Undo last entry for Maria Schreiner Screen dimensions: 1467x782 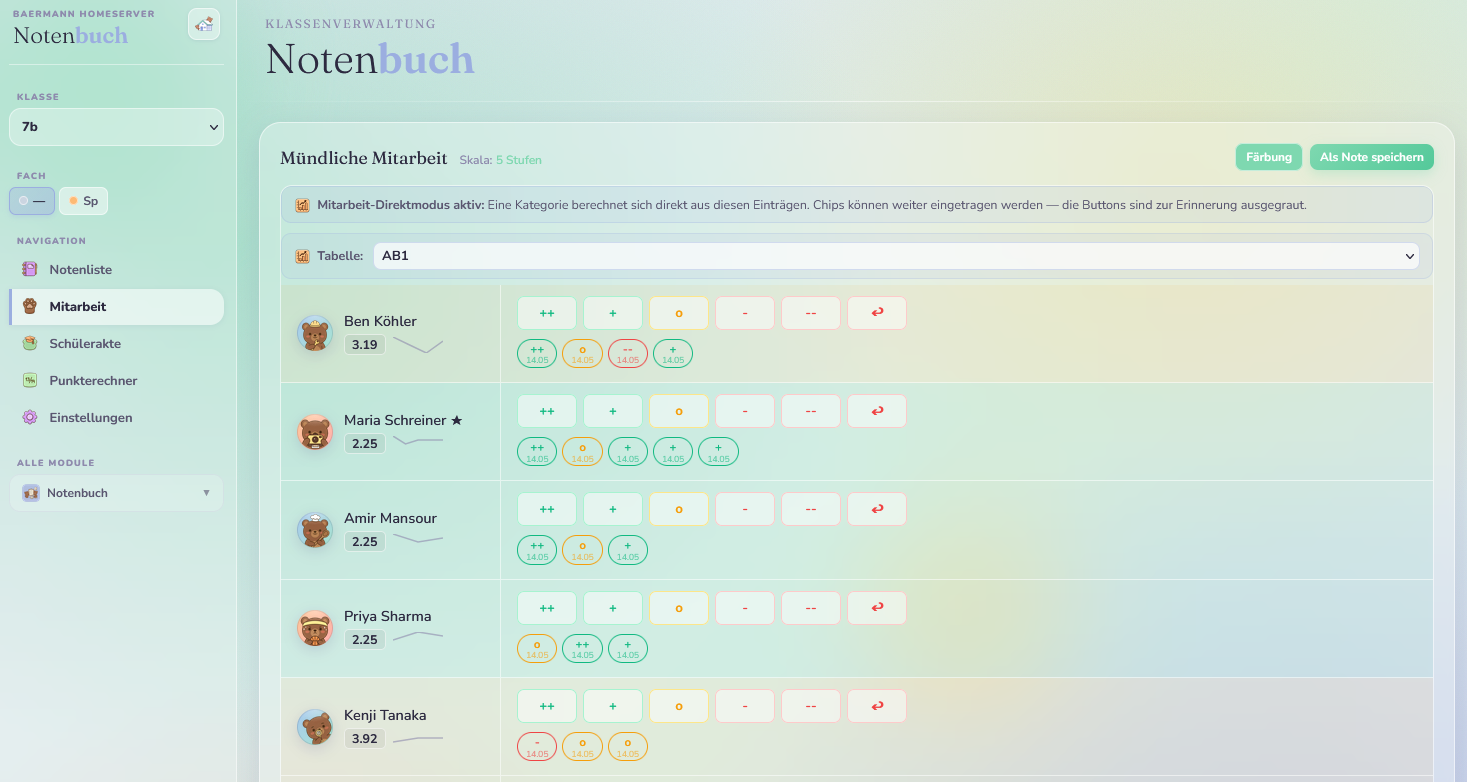click(877, 411)
